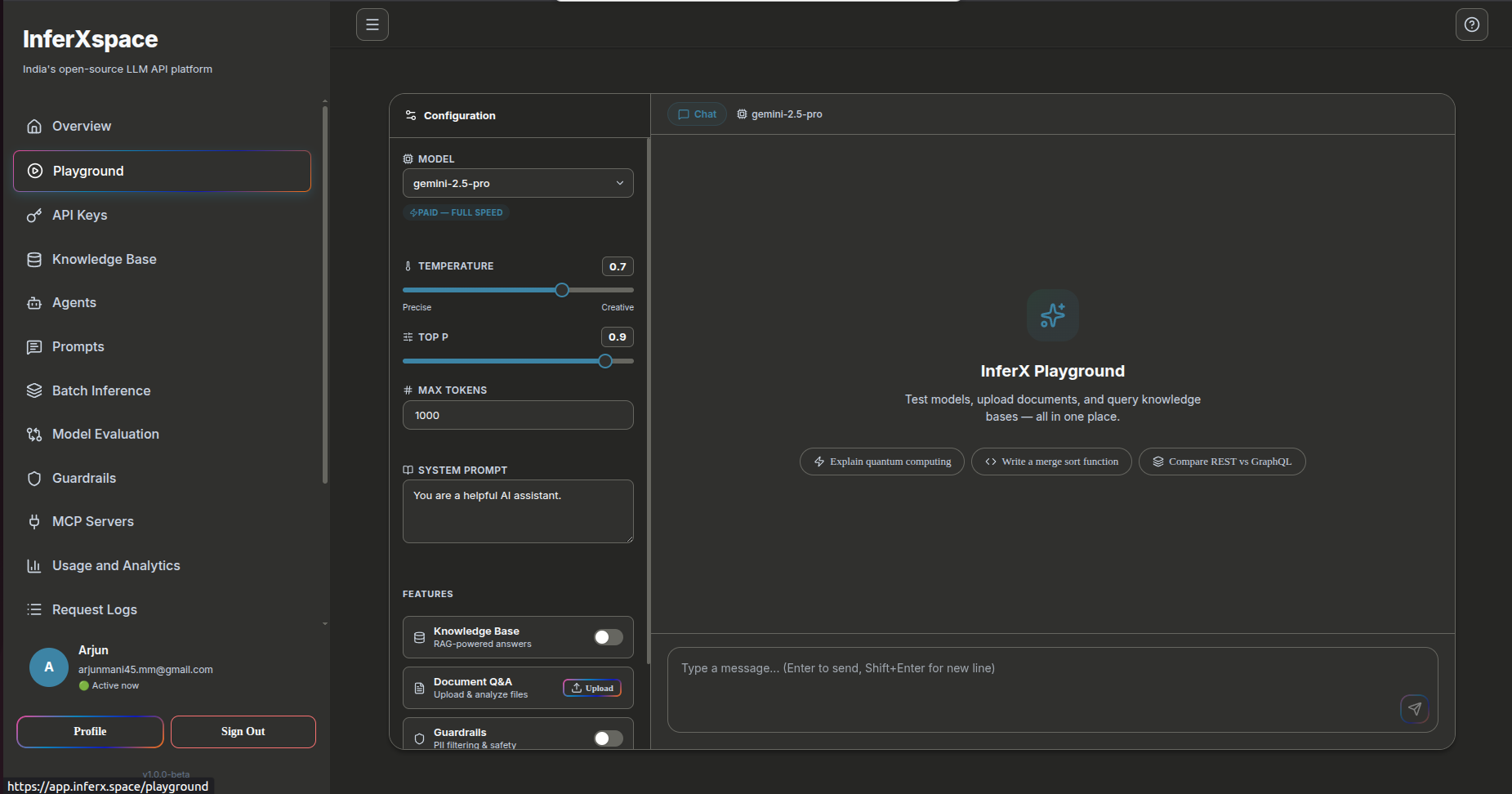The height and width of the screenshot is (794, 1512).
Task: Open the API Keys section via its key icon
Action: (34, 215)
